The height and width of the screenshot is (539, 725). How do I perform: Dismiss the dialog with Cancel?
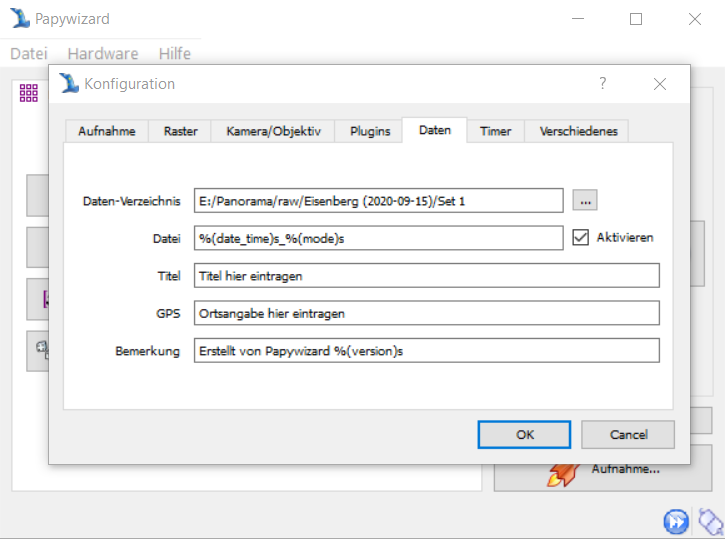click(628, 434)
